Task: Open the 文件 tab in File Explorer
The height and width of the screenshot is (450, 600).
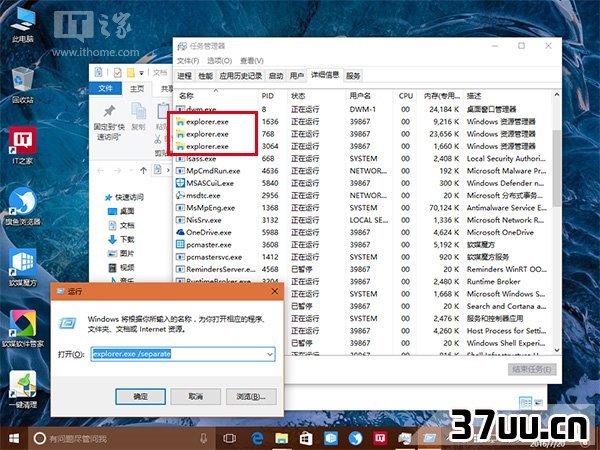Action: tap(105, 88)
